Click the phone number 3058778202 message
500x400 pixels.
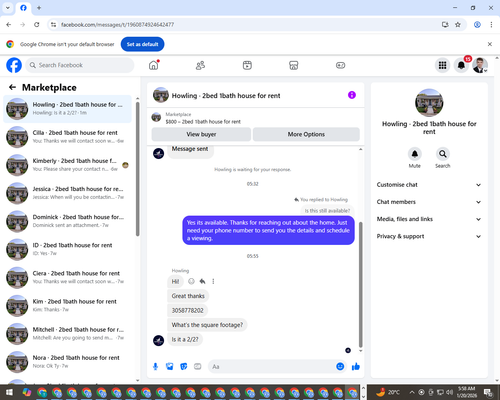(x=187, y=310)
